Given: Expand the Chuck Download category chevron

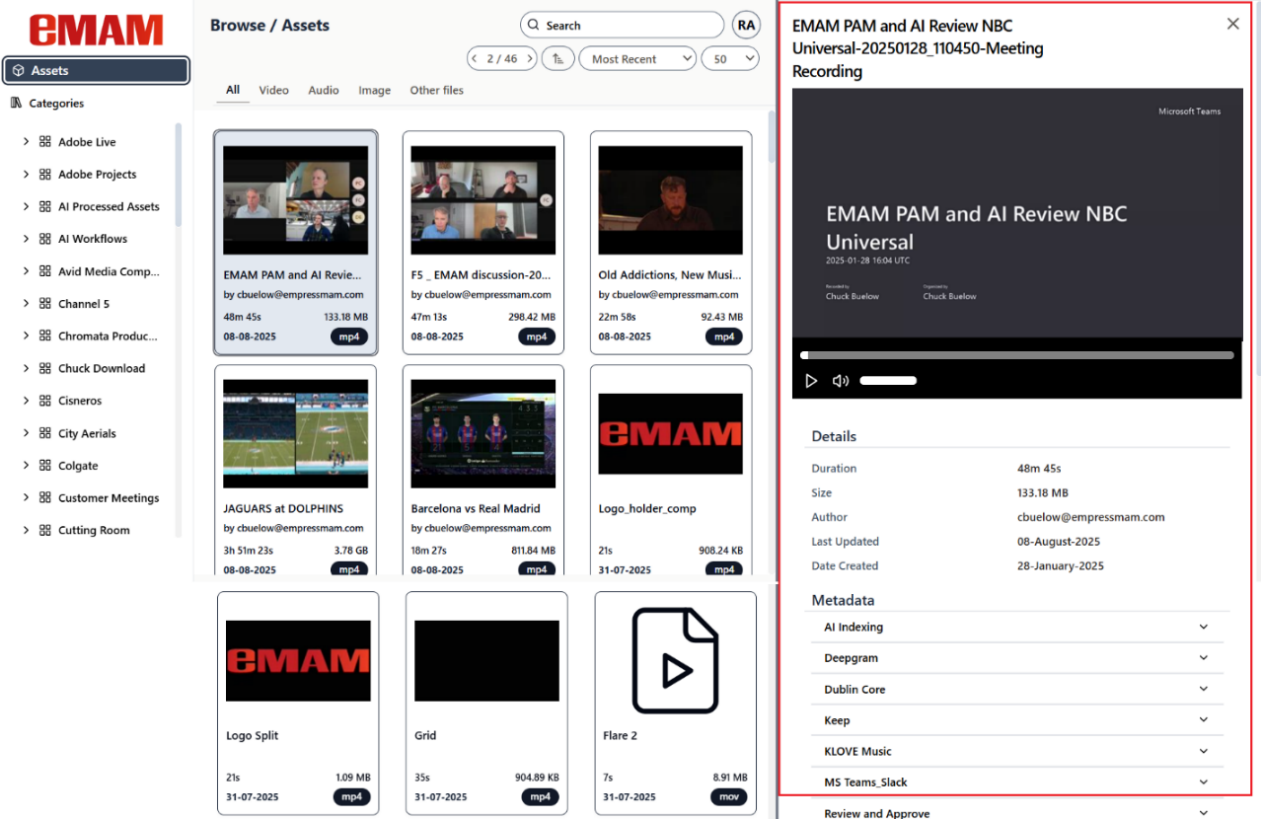Looking at the screenshot, I should (x=26, y=368).
